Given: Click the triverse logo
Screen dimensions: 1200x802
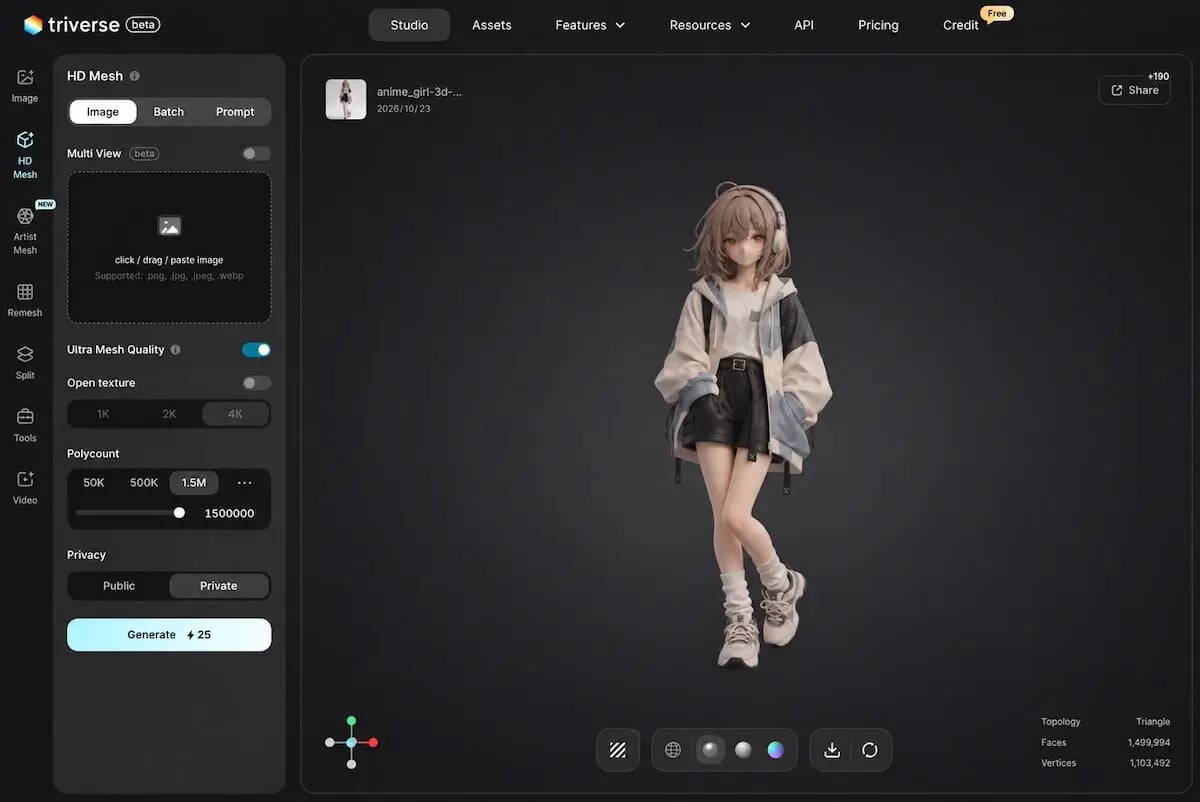Looking at the screenshot, I should [x=71, y=24].
